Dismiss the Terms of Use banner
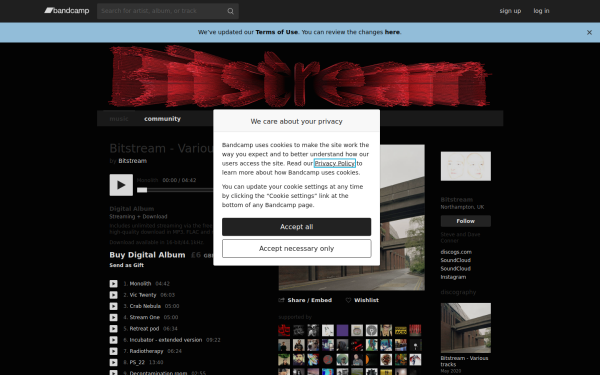 point(589,33)
